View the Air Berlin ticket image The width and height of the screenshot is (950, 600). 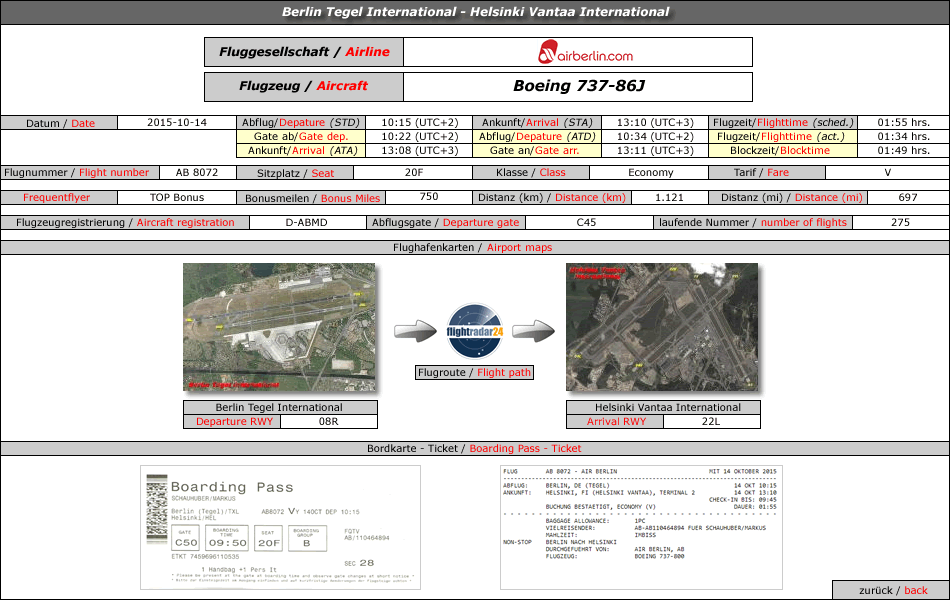tap(641, 527)
